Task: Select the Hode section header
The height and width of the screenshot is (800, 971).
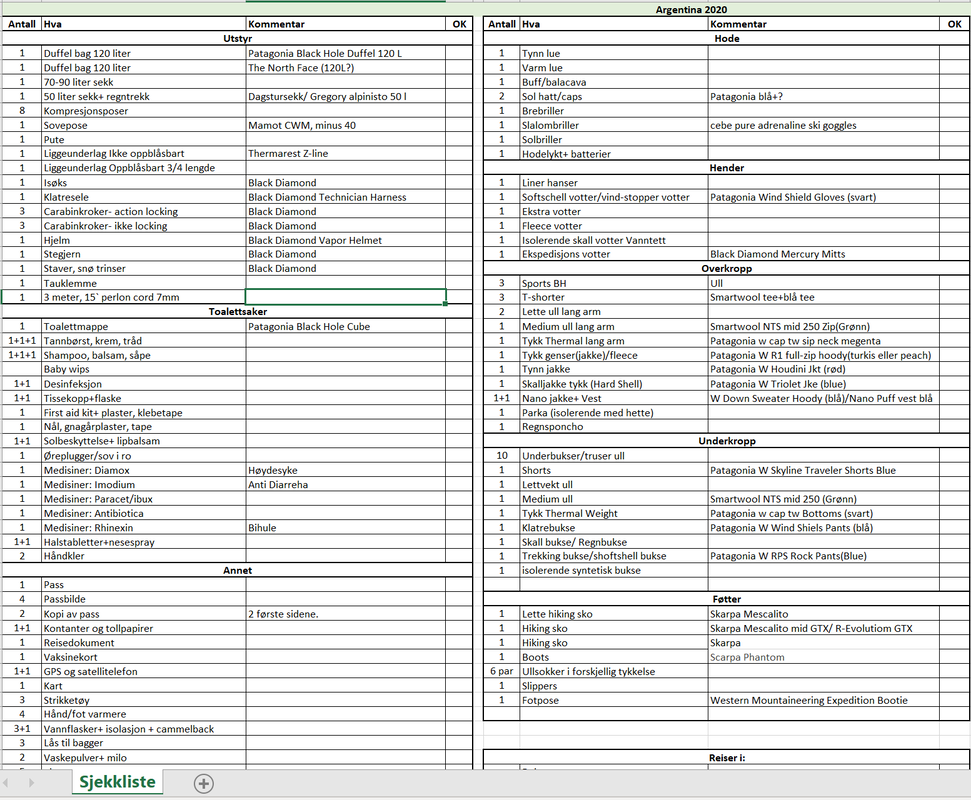Action: [726, 38]
